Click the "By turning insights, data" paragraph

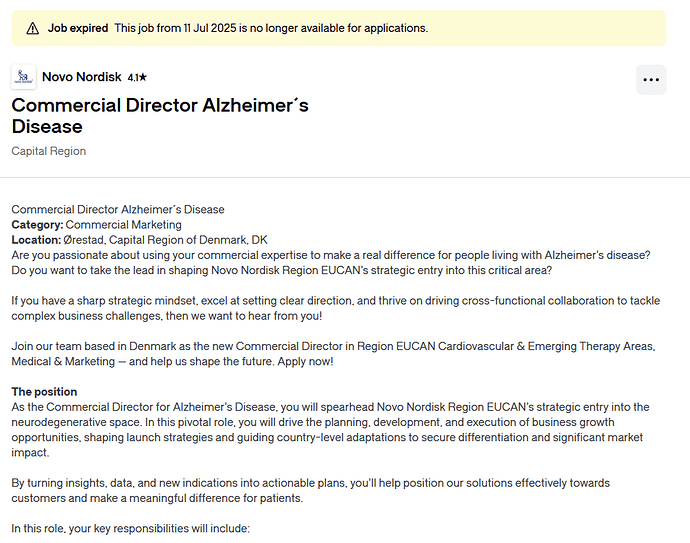coord(310,490)
